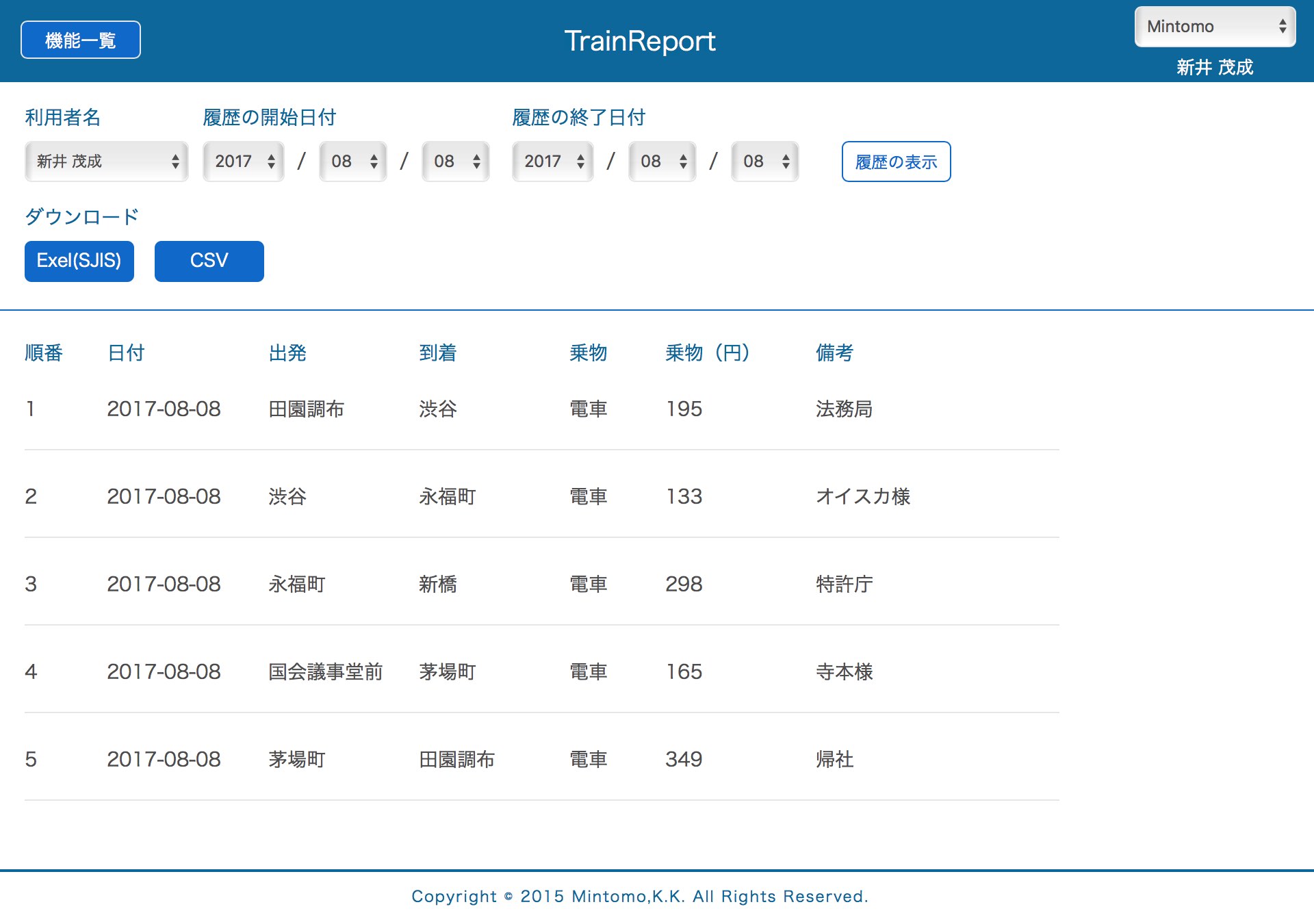Screen dimensions: 1314x924
Task: Click the 履歴の表示 button
Action: click(897, 162)
